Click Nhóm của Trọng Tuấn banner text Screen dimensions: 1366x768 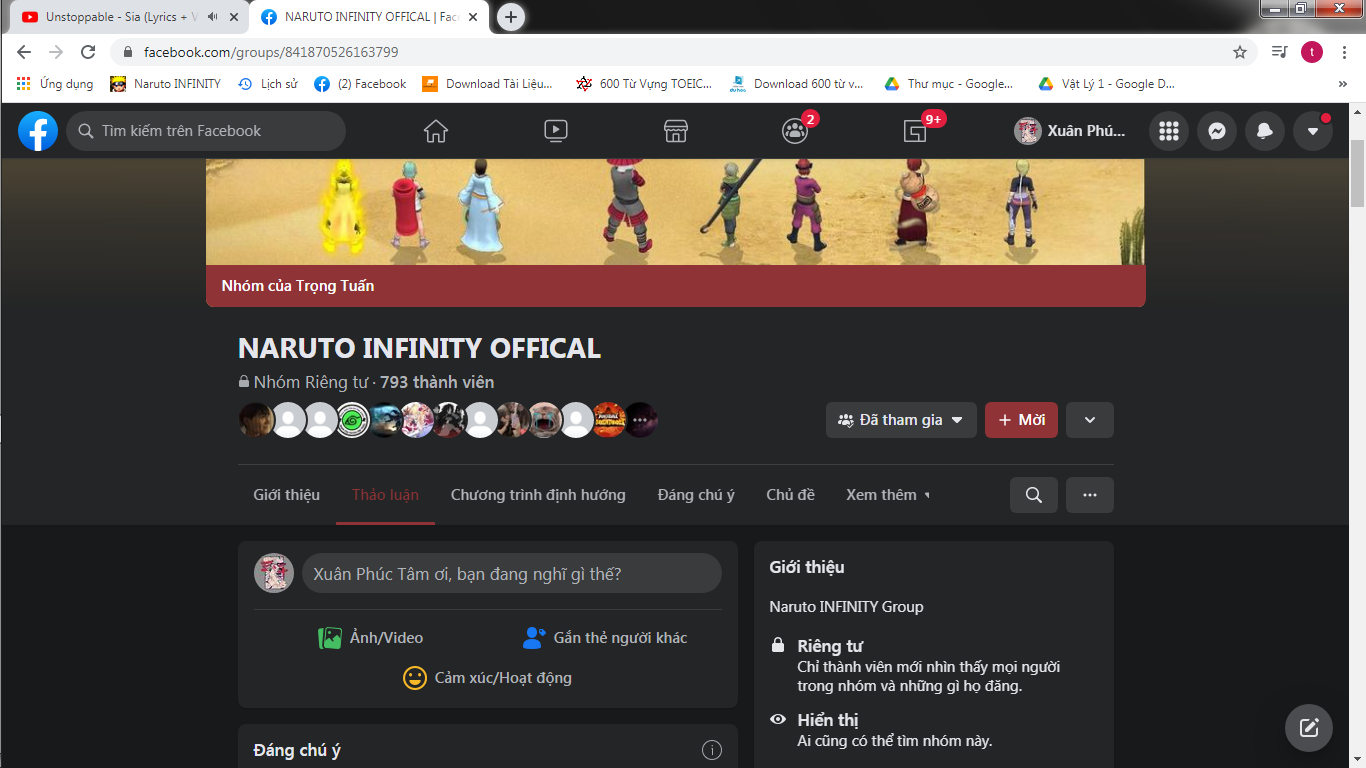(x=298, y=286)
